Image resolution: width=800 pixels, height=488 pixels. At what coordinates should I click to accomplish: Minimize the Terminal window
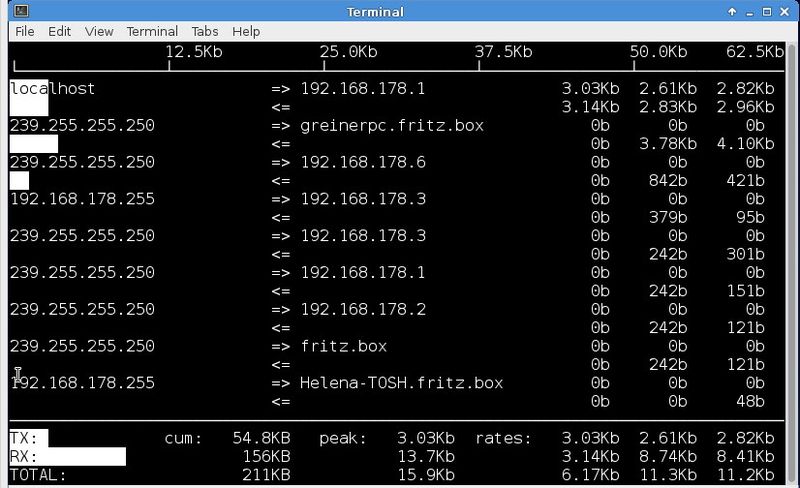point(749,12)
